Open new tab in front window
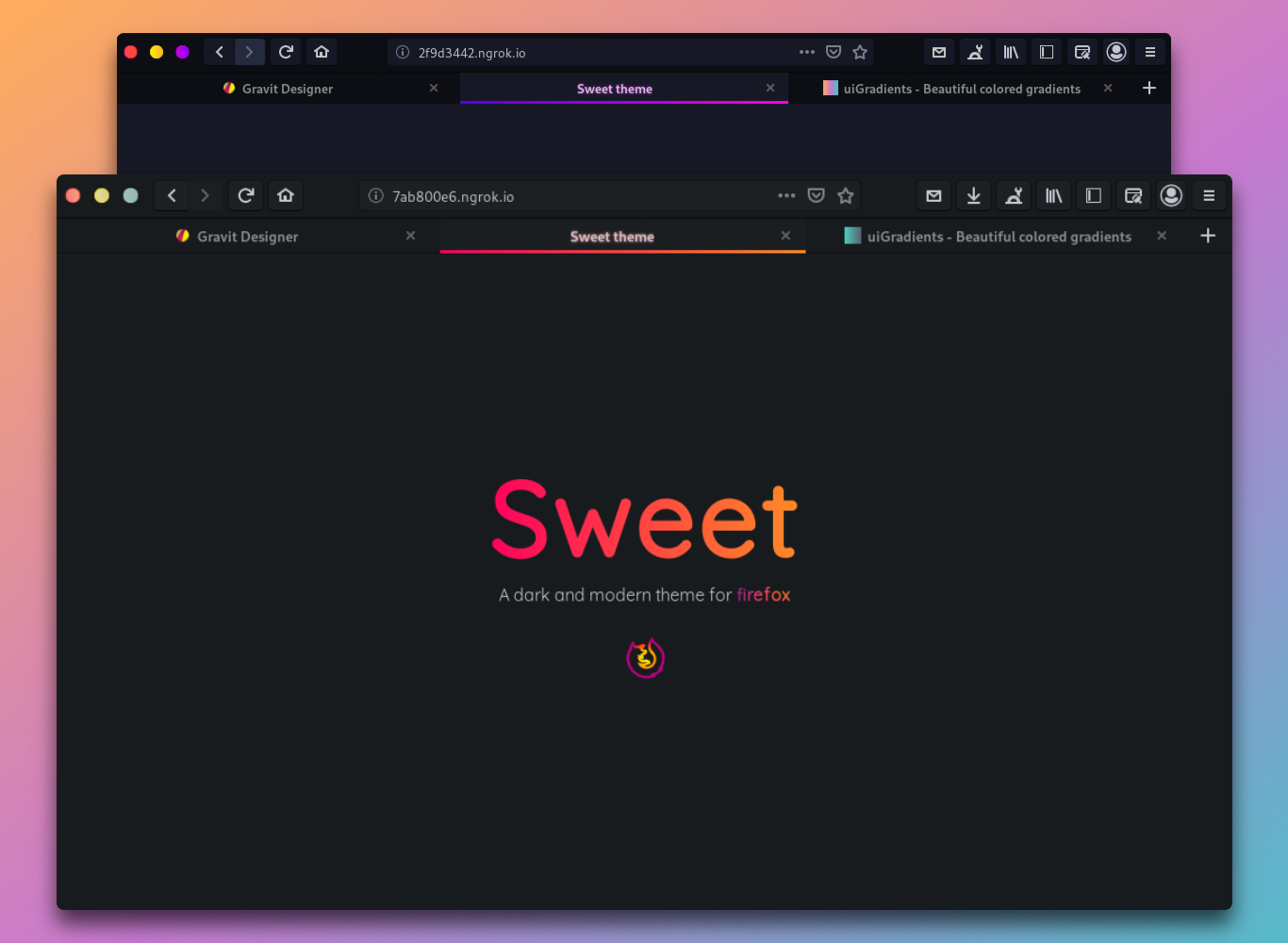This screenshot has width=1288, height=943. click(1208, 236)
